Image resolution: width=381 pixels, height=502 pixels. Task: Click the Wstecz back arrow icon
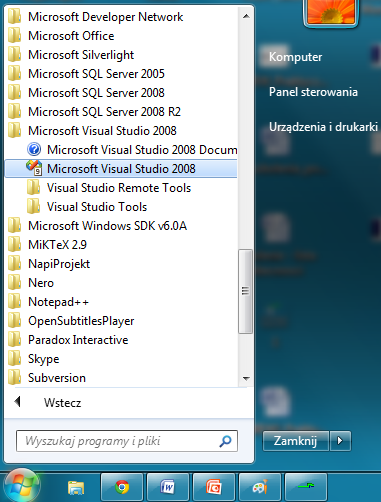18,402
